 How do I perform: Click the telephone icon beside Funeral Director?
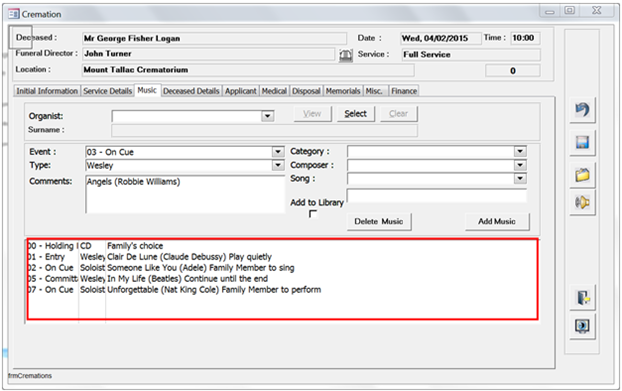(x=346, y=55)
